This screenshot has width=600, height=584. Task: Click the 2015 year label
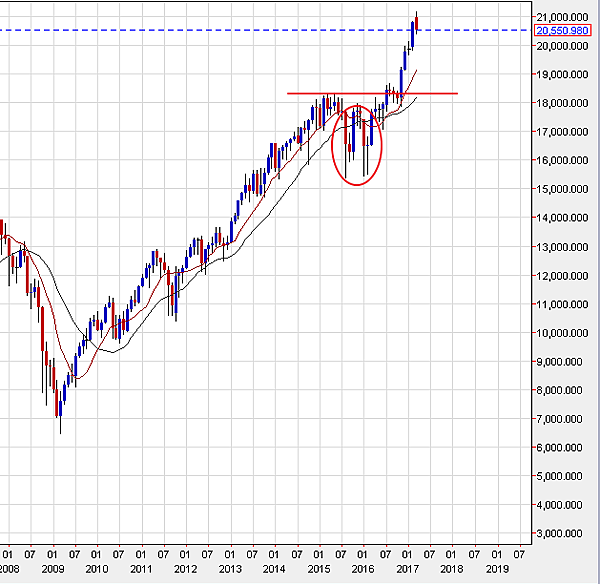319,569
